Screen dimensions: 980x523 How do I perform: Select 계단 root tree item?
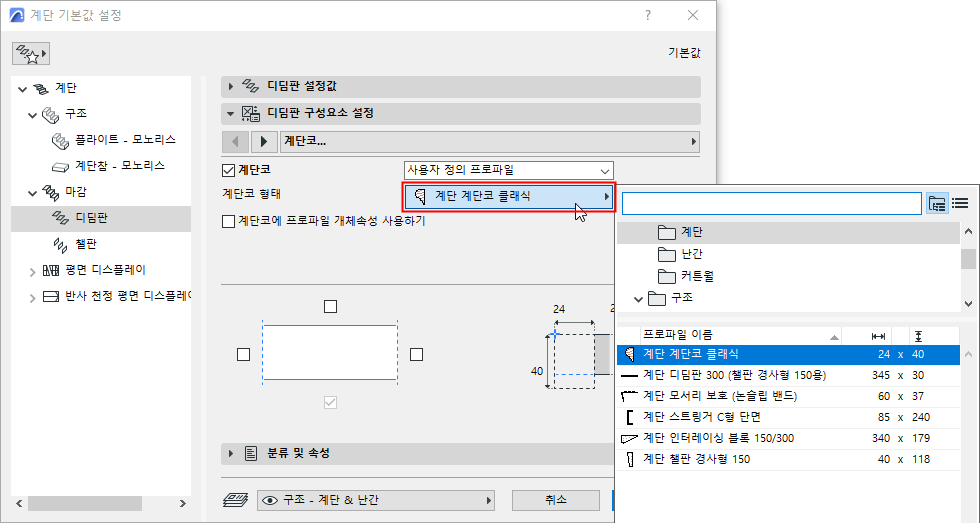pyautogui.click(x=66, y=88)
